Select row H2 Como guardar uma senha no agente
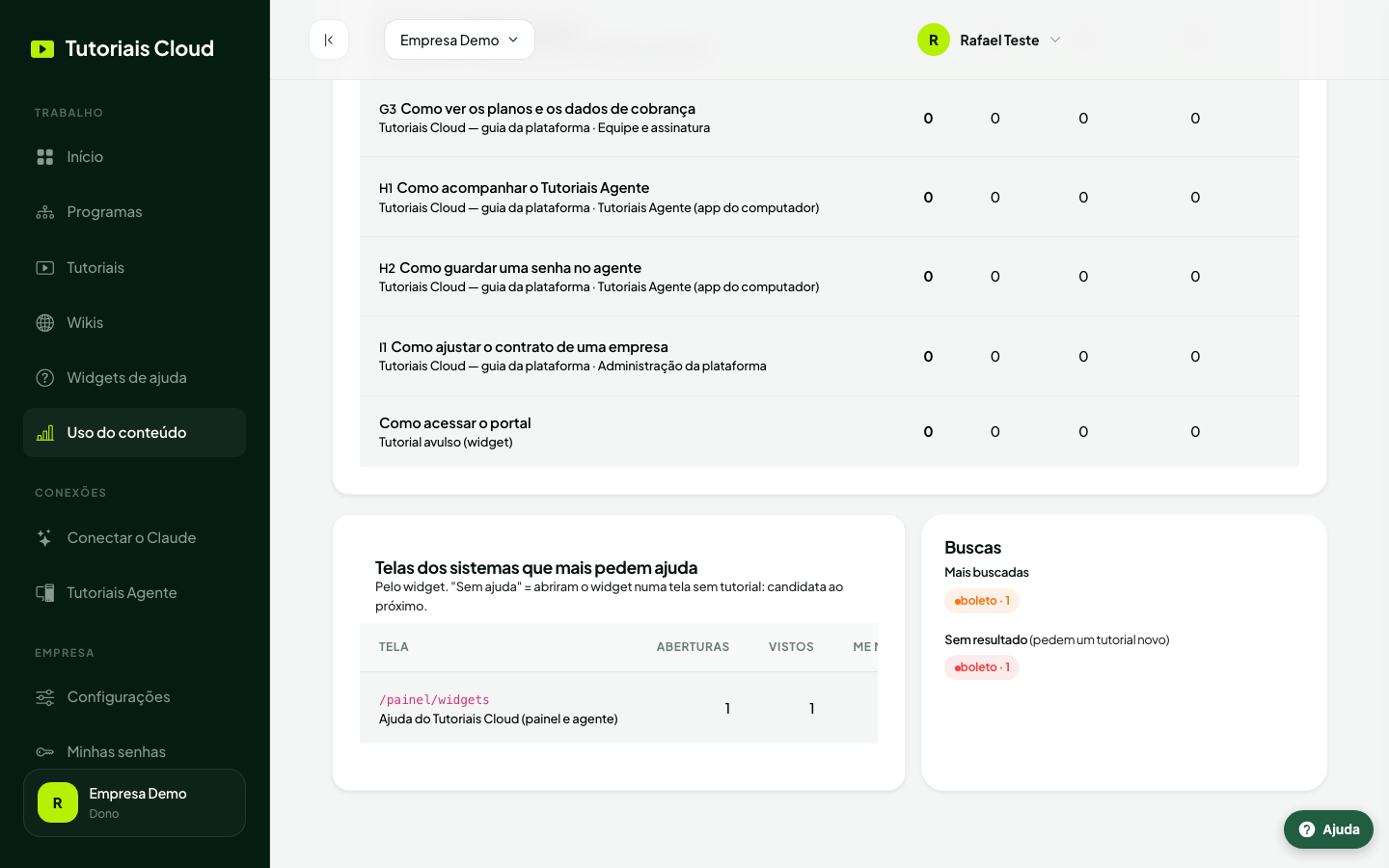The height and width of the screenshot is (868, 1389). (x=830, y=277)
